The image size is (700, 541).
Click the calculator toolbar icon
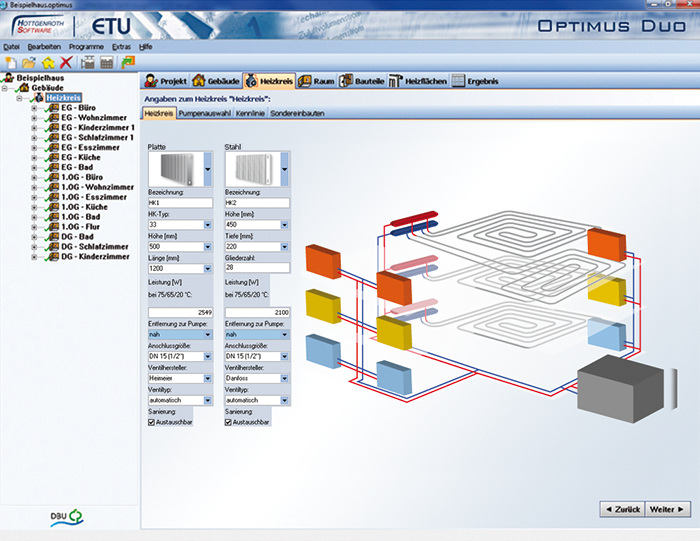[x=107, y=62]
